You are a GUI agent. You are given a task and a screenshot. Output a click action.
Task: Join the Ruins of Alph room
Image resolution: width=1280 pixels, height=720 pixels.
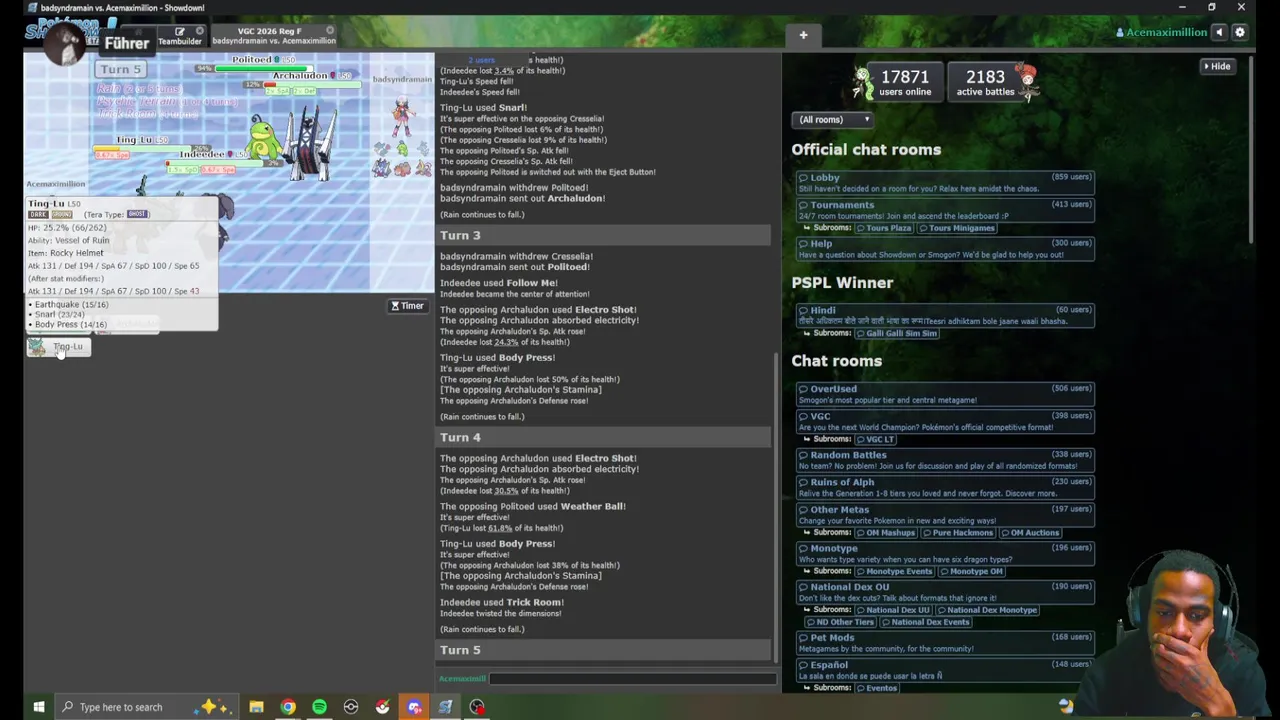click(x=945, y=487)
